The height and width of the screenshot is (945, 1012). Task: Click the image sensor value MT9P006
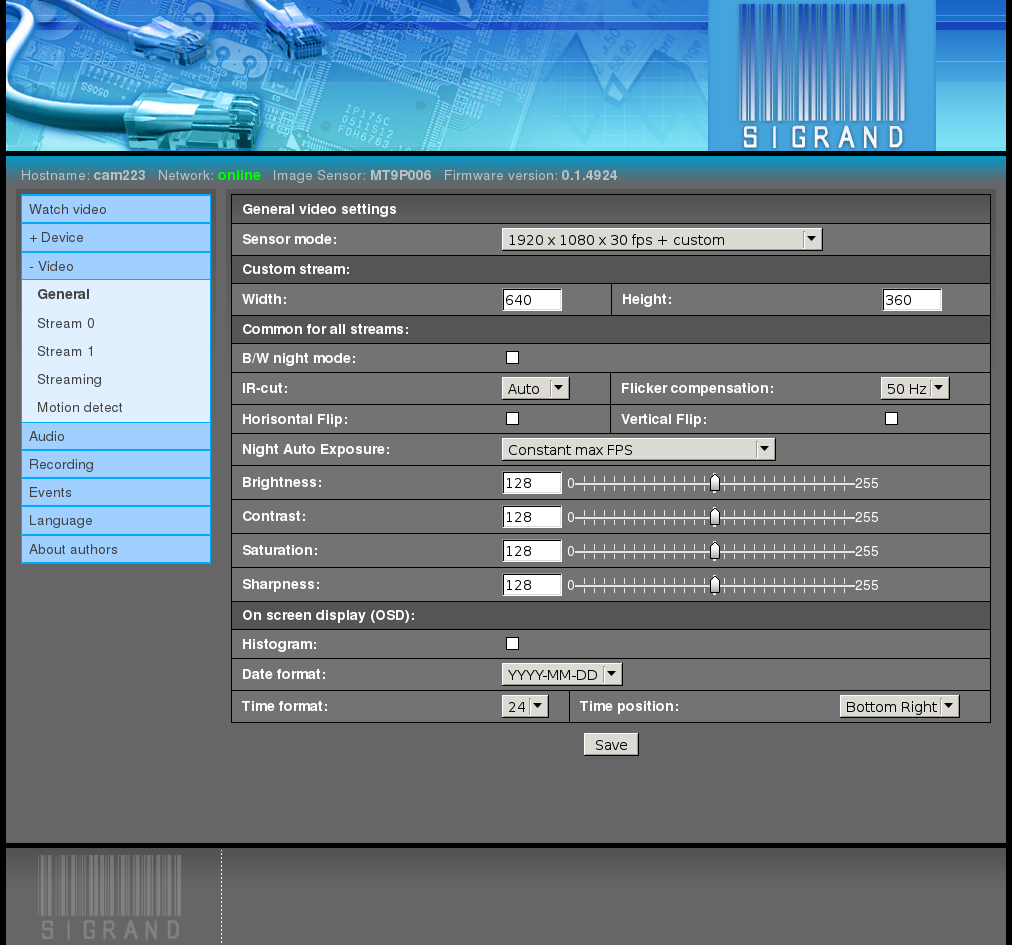[x=400, y=176]
